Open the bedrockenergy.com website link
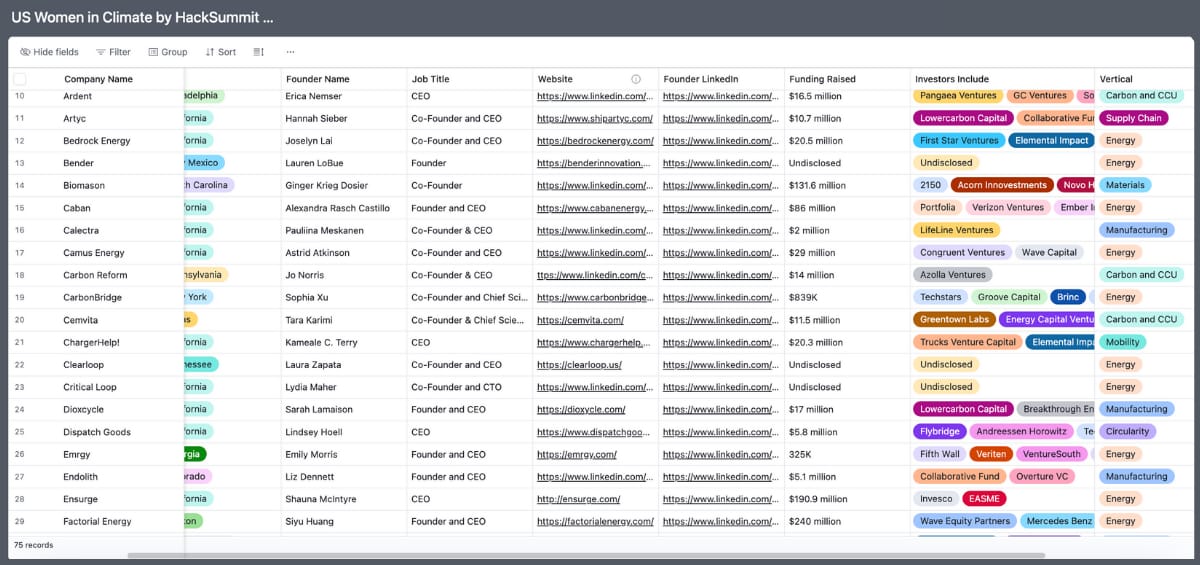 pos(595,141)
